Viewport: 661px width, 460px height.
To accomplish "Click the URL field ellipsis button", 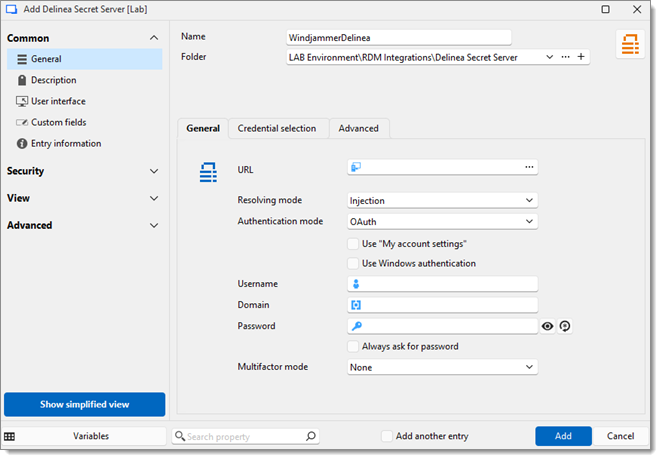I will coord(529,167).
